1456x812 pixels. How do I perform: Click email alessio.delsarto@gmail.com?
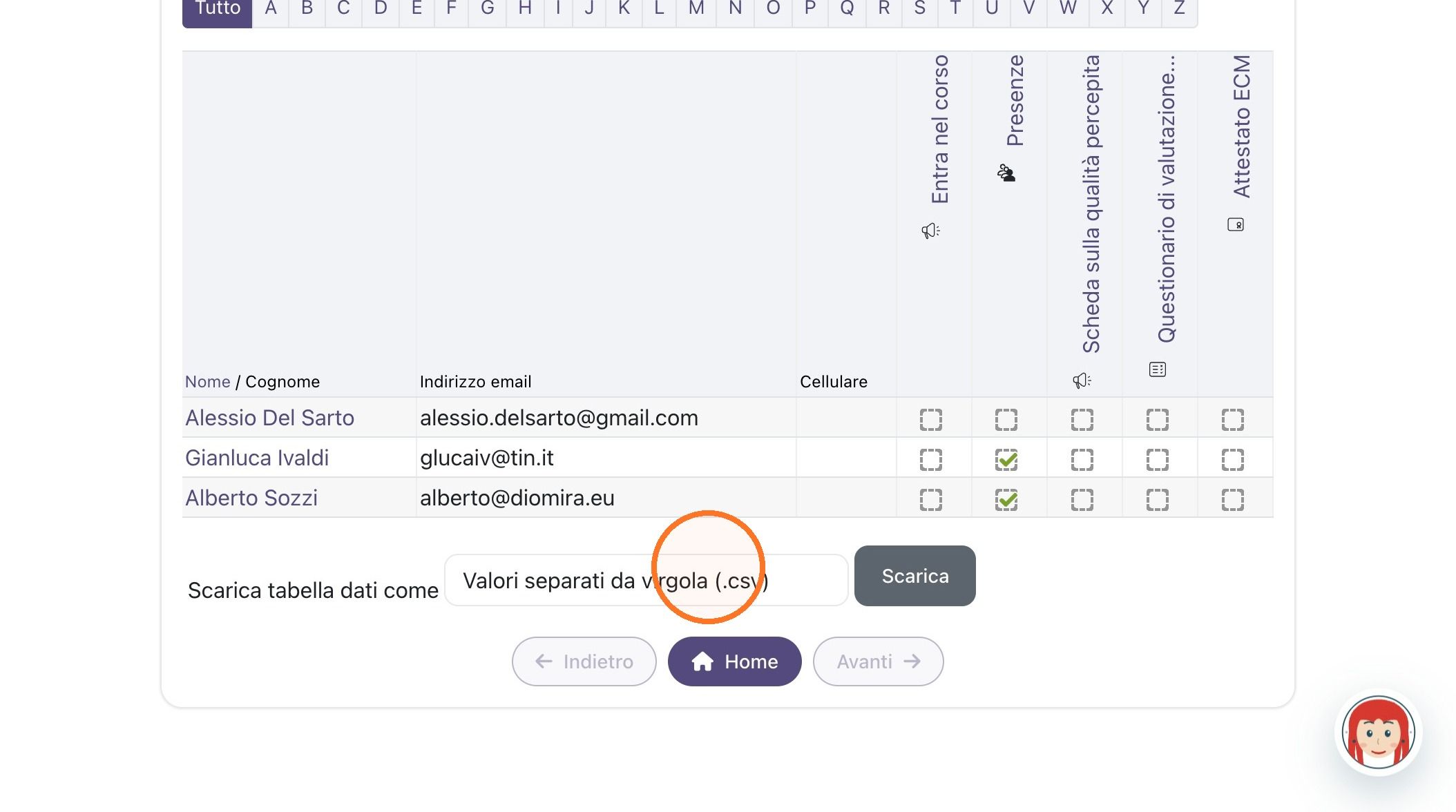tap(559, 418)
